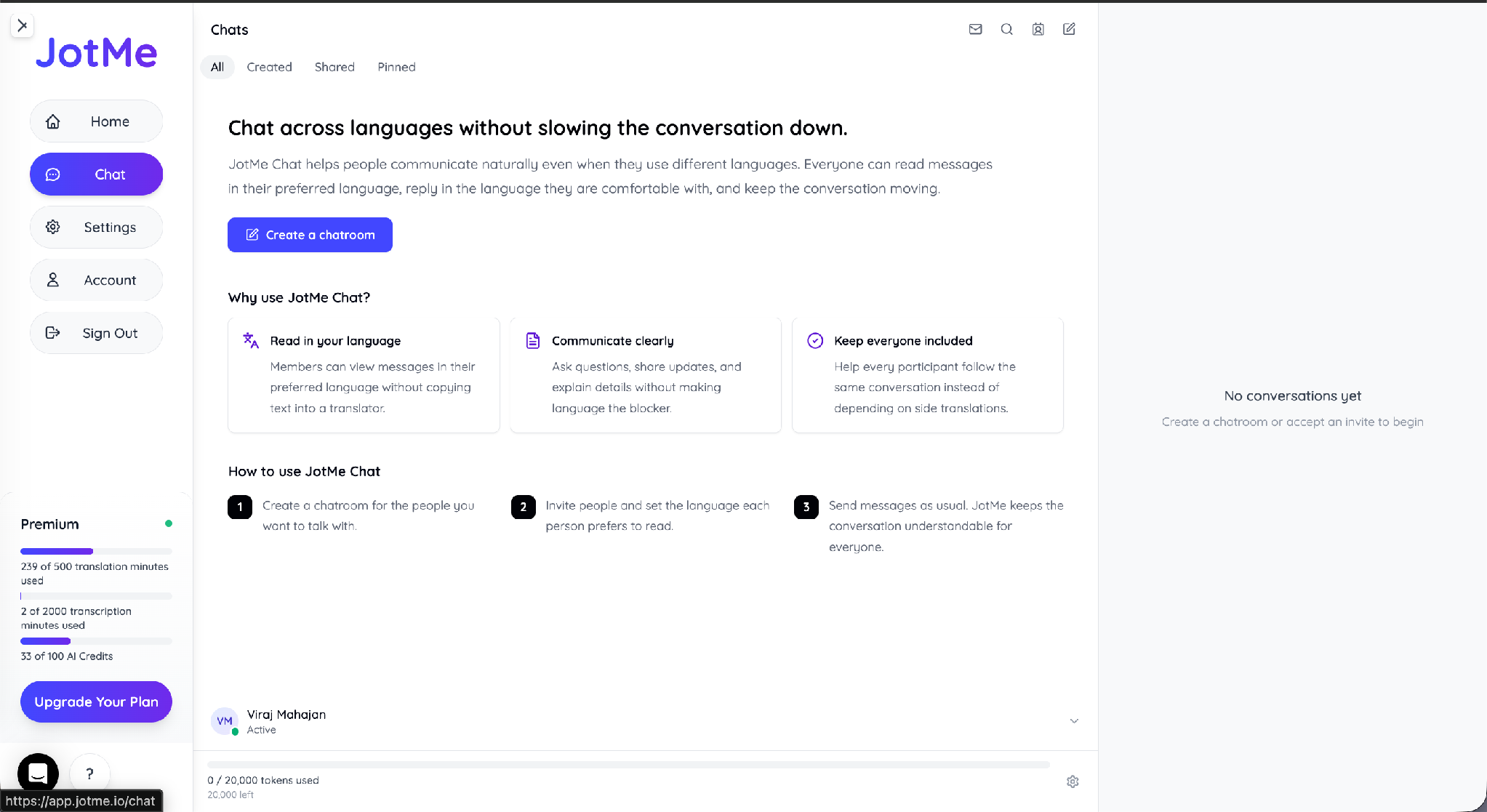Click Sign Out in the sidebar
The image size is (1487, 812).
[96, 333]
